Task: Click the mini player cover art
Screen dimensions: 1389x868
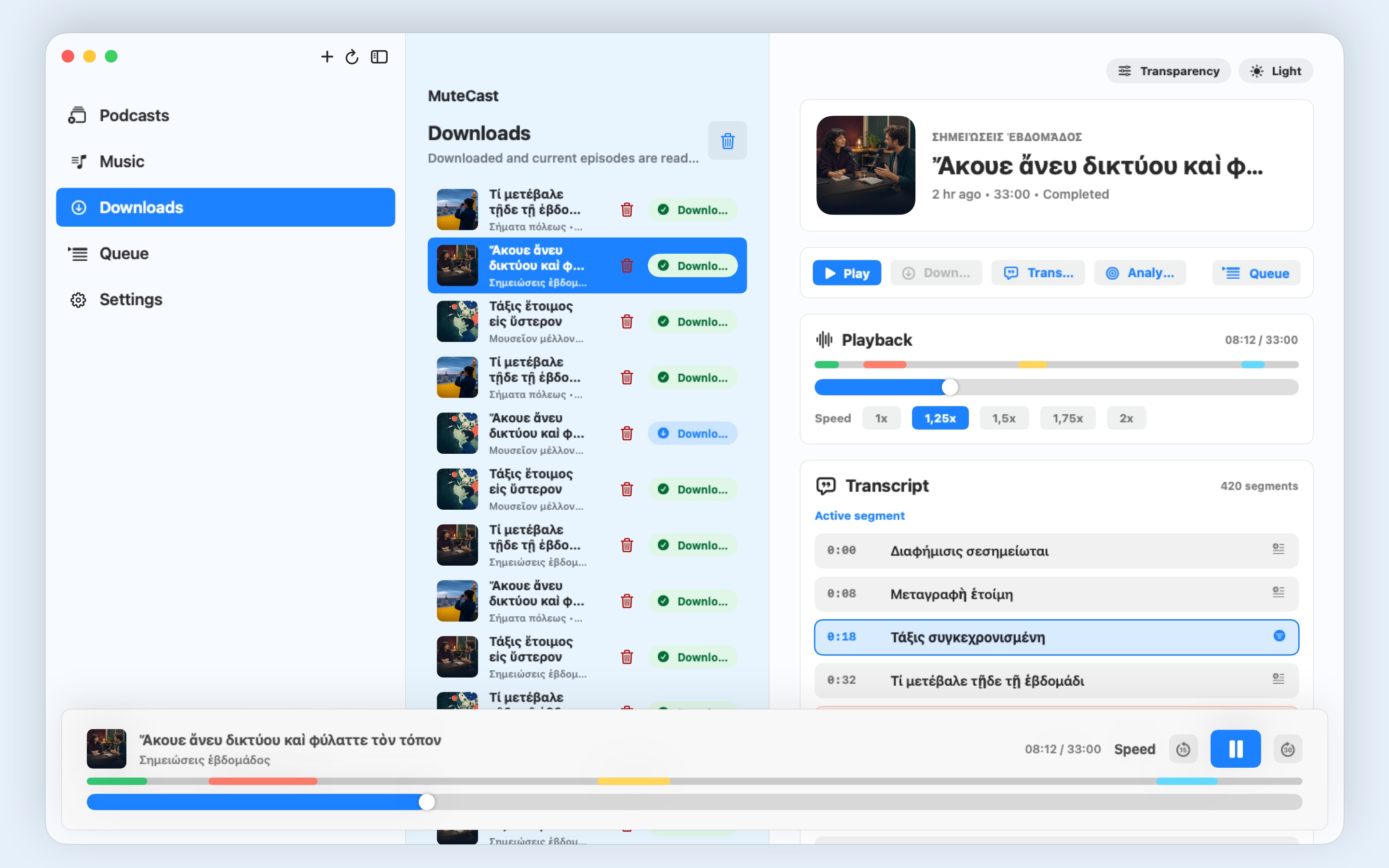Action: (x=106, y=748)
